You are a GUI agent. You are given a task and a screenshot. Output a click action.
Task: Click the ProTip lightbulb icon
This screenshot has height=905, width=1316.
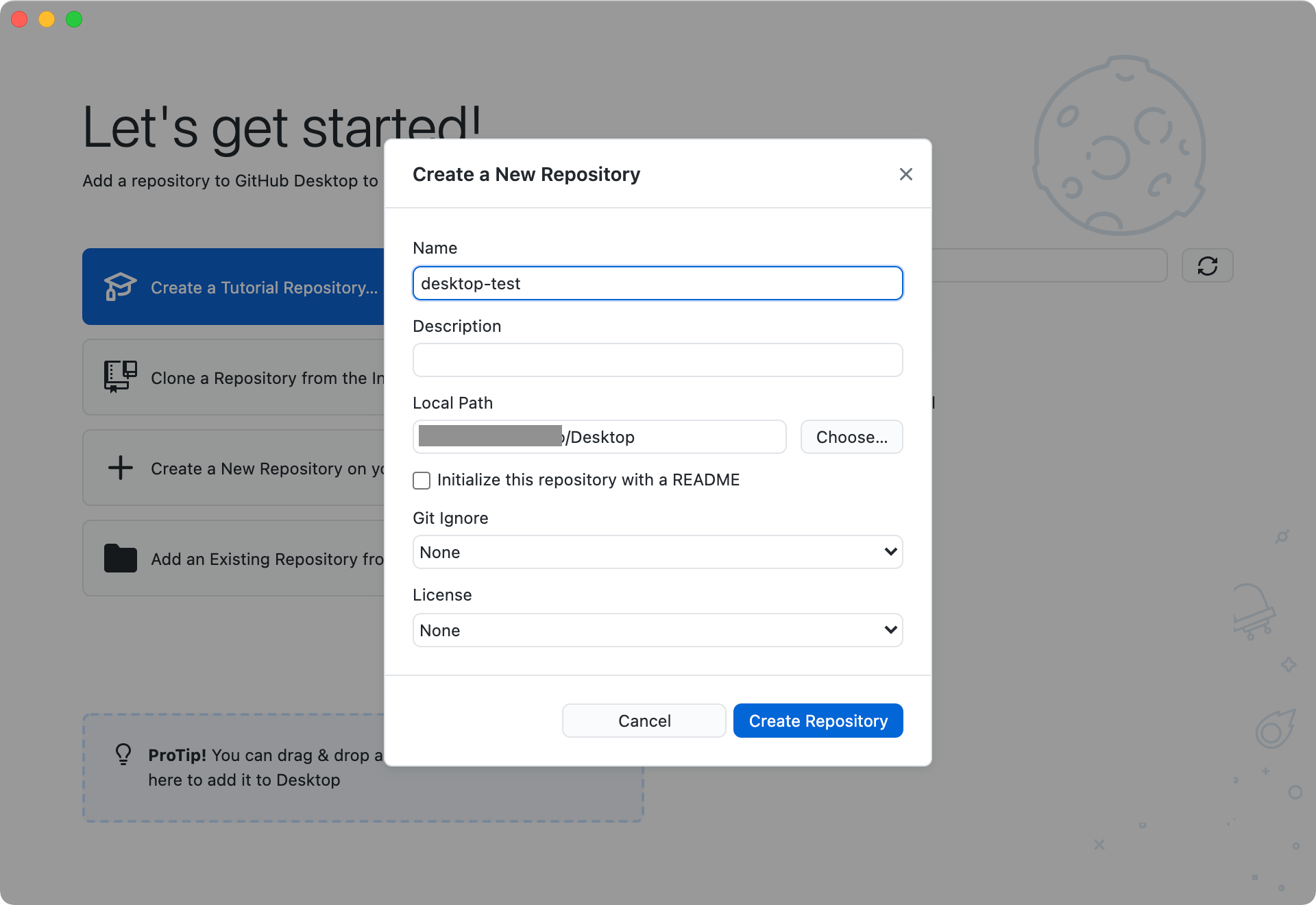coord(123,754)
